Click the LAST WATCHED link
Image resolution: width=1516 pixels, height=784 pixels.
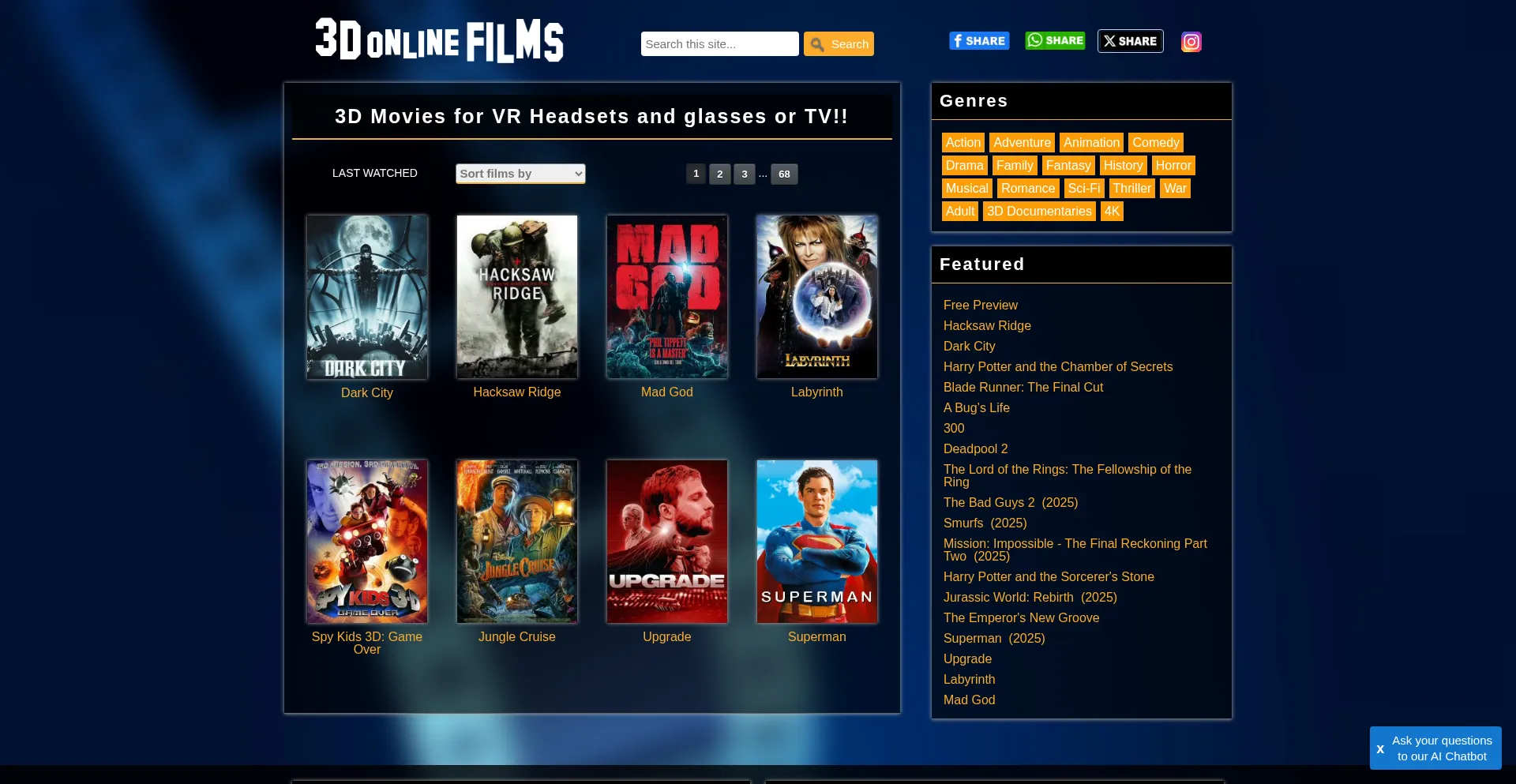click(x=374, y=173)
